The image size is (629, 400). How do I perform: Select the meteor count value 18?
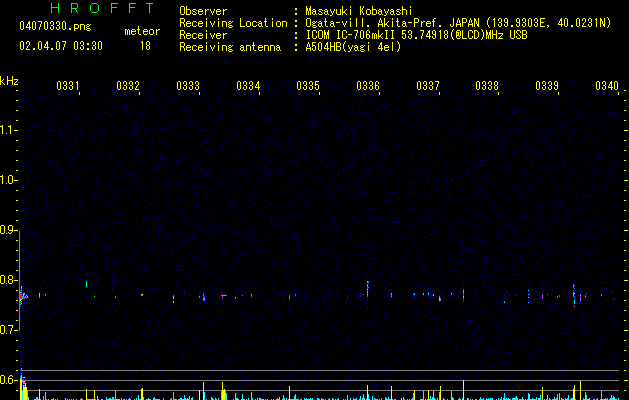pos(145,46)
